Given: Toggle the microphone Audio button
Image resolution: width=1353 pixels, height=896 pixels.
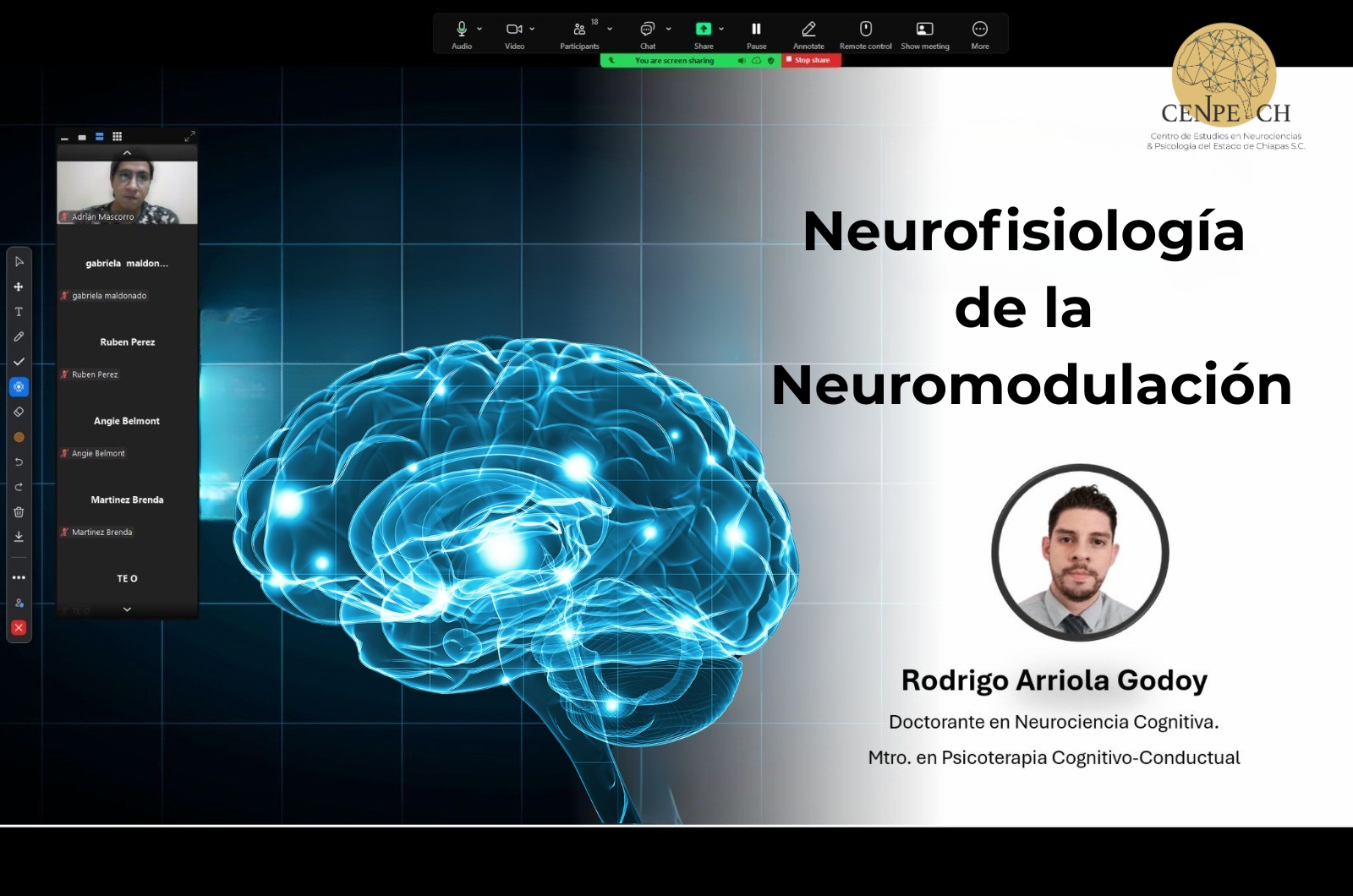Looking at the screenshot, I should pos(462,34).
